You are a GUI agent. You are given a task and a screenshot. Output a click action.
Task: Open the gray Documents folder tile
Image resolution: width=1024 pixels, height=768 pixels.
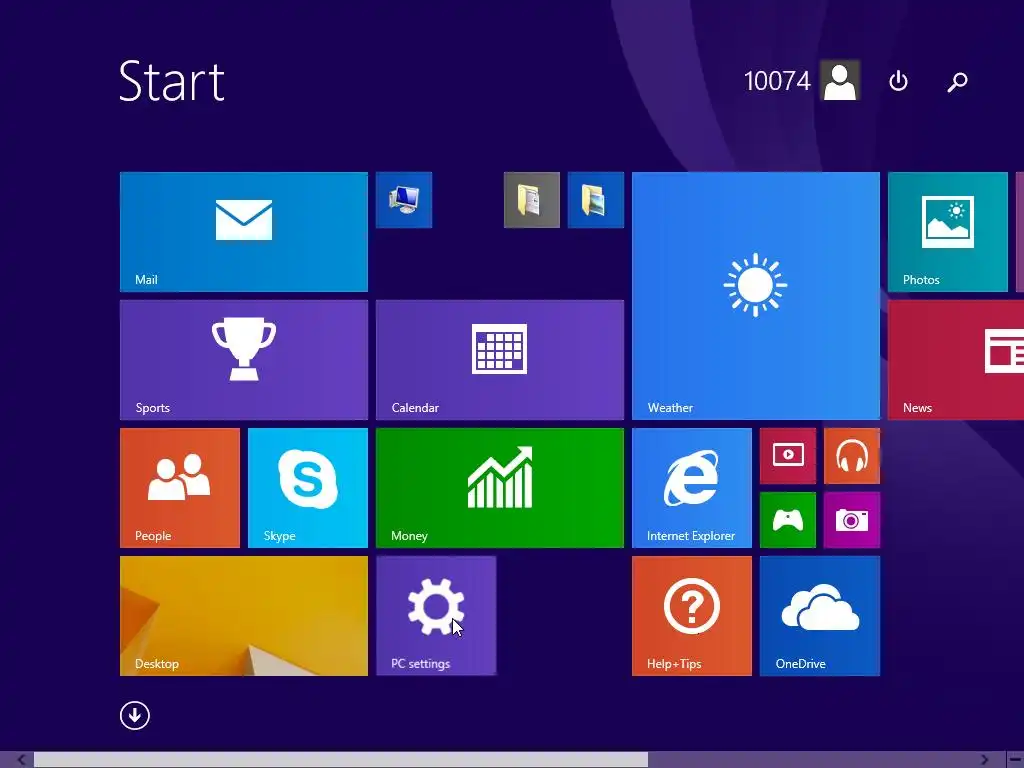532,200
